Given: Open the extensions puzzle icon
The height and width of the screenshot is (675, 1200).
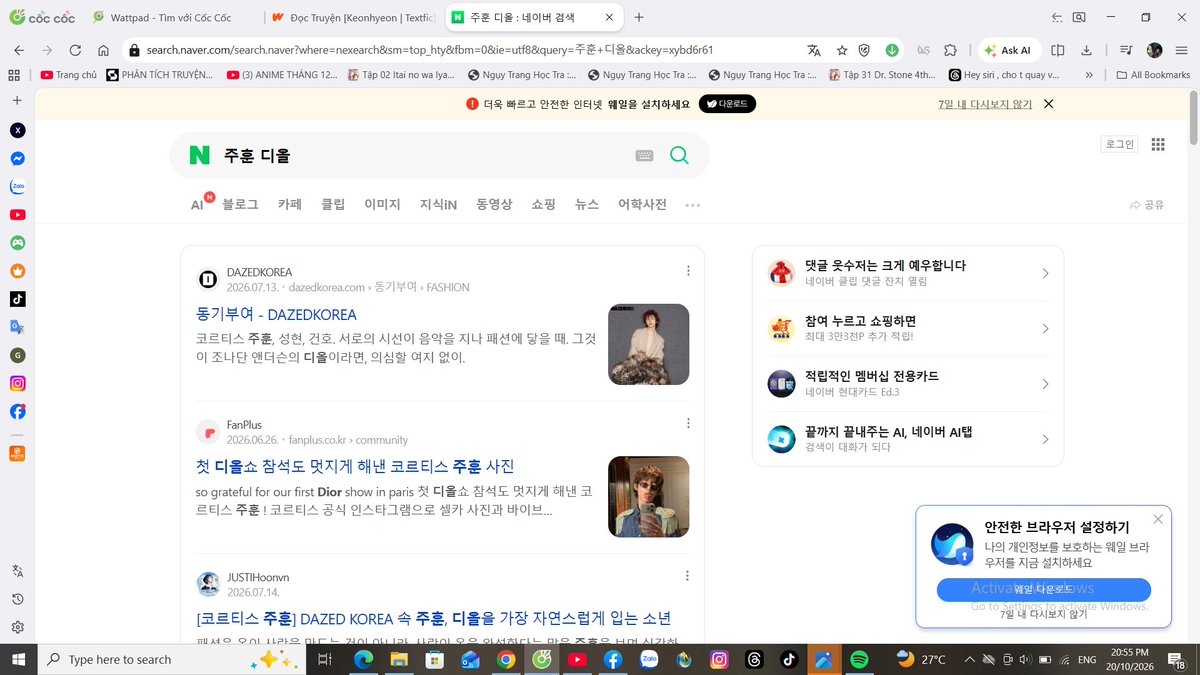Looking at the screenshot, I should point(950,50).
